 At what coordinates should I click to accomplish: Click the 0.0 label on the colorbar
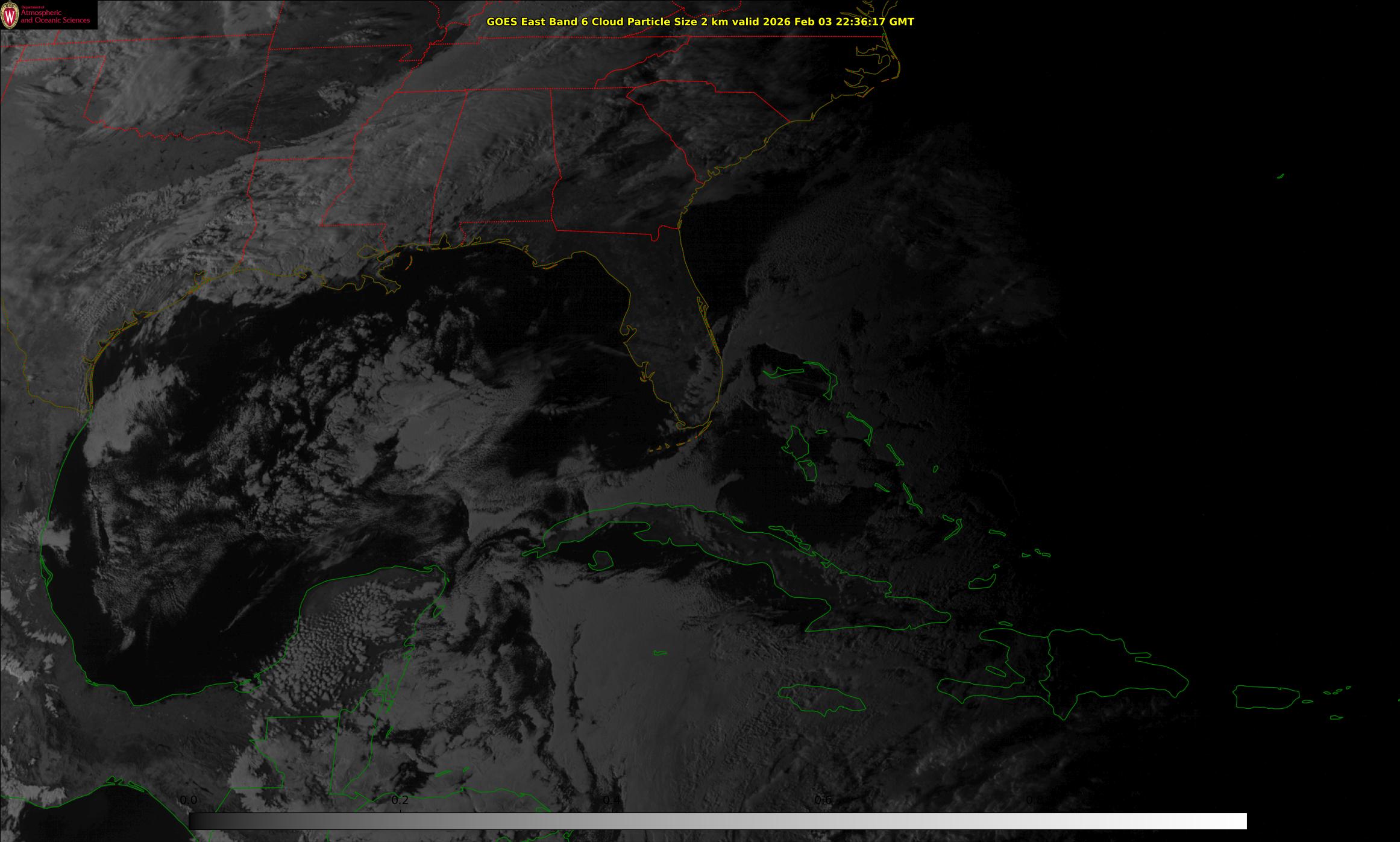pyautogui.click(x=188, y=800)
